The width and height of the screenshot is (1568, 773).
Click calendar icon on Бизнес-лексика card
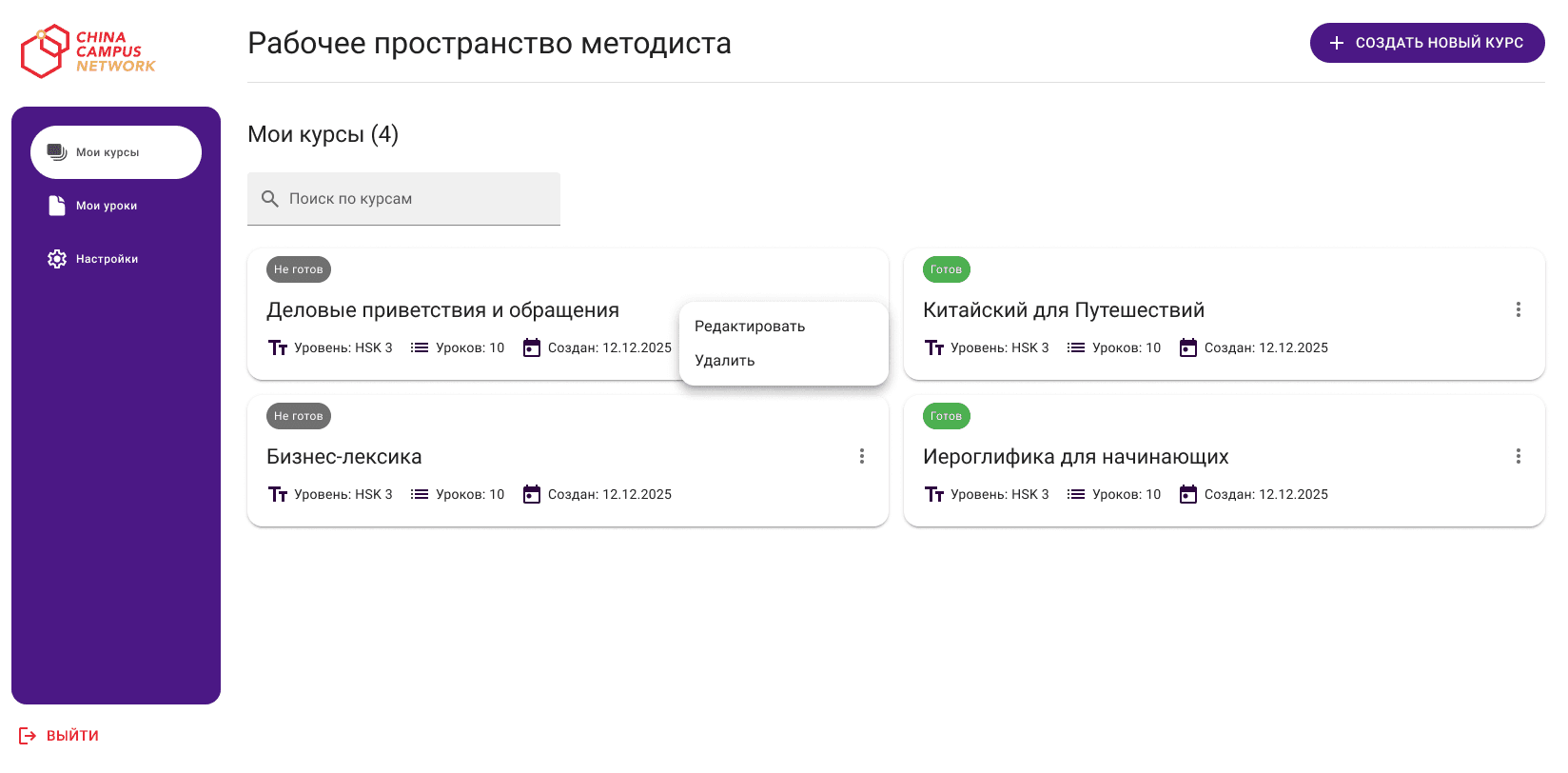tap(532, 494)
